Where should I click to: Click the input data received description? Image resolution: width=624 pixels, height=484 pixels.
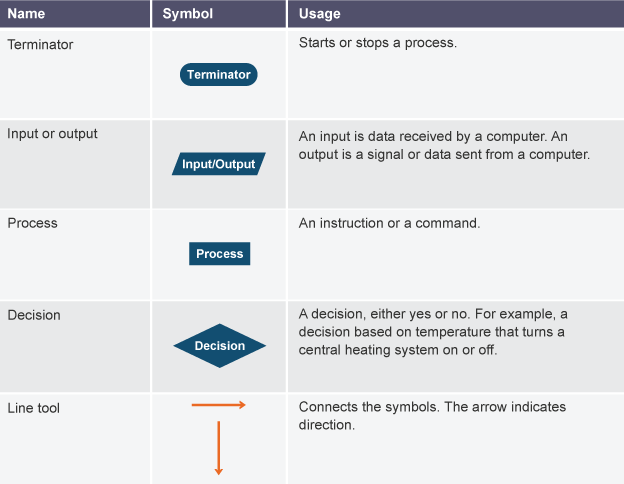(x=444, y=145)
